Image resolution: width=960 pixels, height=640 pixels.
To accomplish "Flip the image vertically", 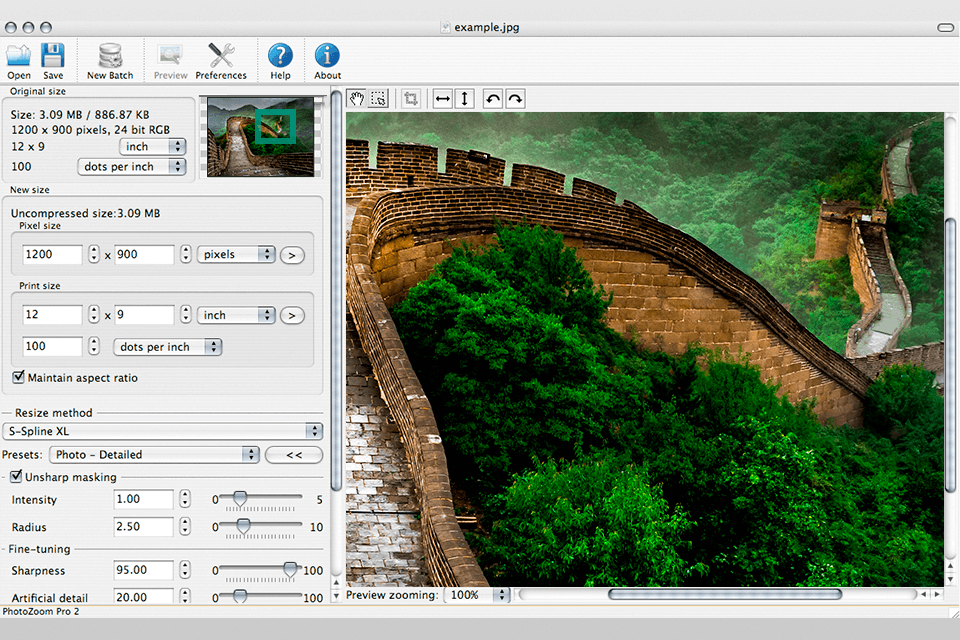I will tap(465, 99).
